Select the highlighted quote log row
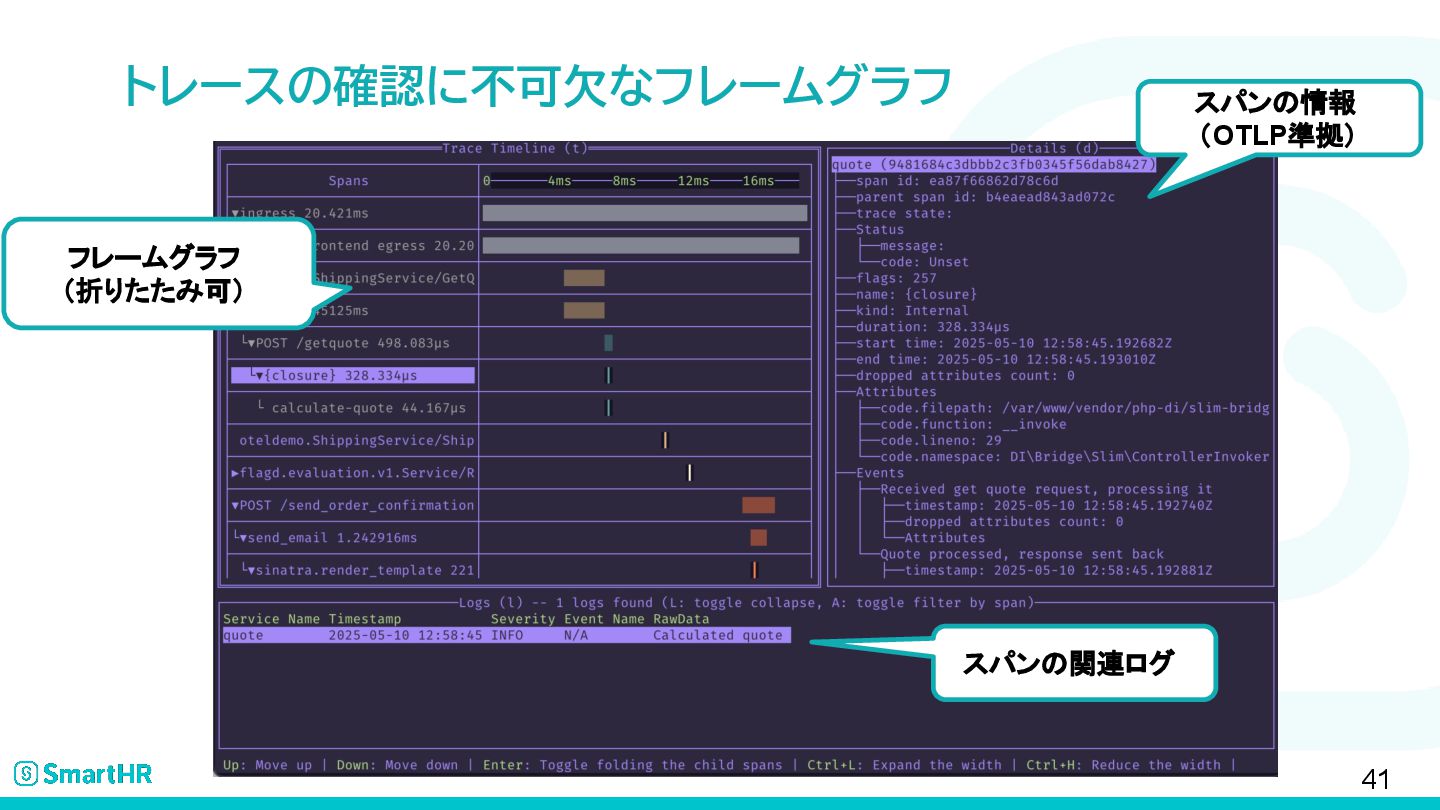Viewport: 1440px width, 810px height. (x=506, y=635)
